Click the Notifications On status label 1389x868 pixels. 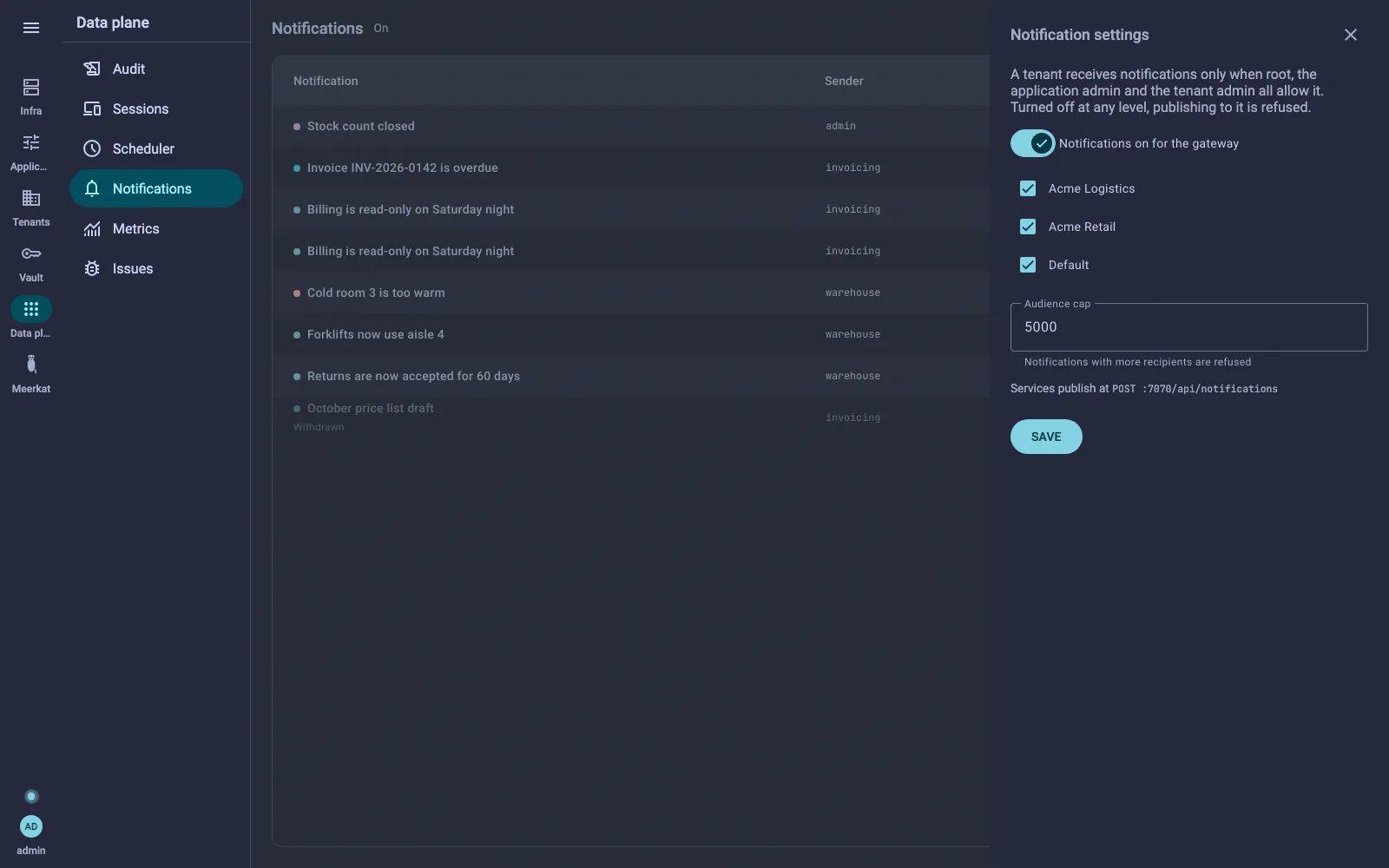[381, 28]
